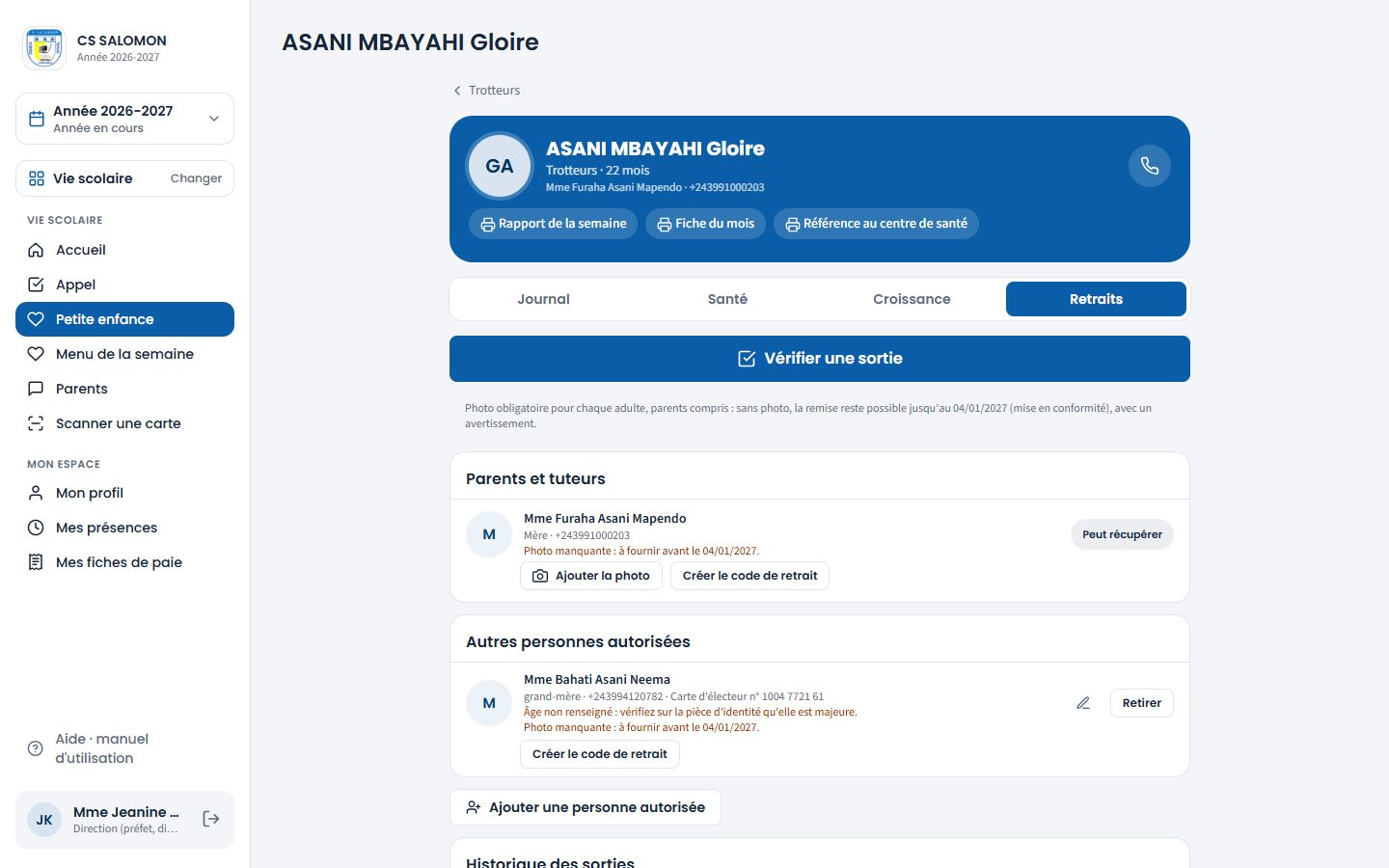The height and width of the screenshot is (868, 1389).
Task: Open Menu de la semaine
Action: coord(124,354)
